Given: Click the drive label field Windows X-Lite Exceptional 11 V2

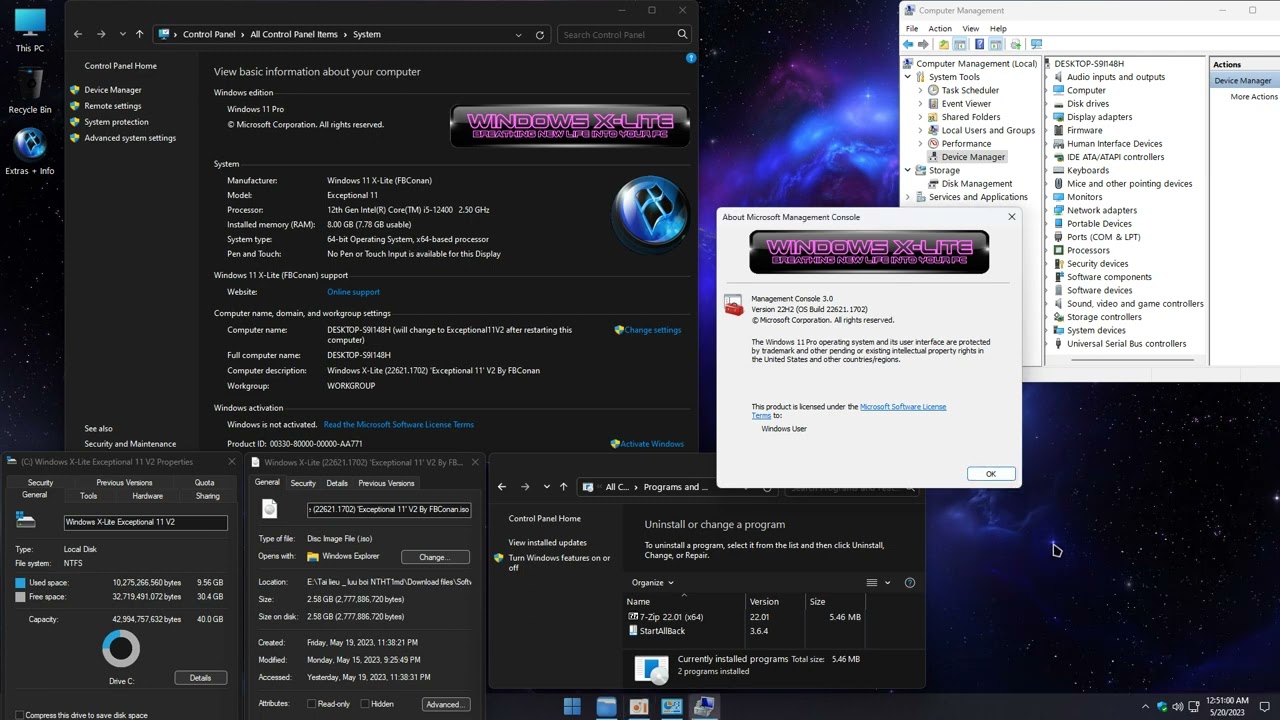Looking at the screenshot, I should 145,522.
